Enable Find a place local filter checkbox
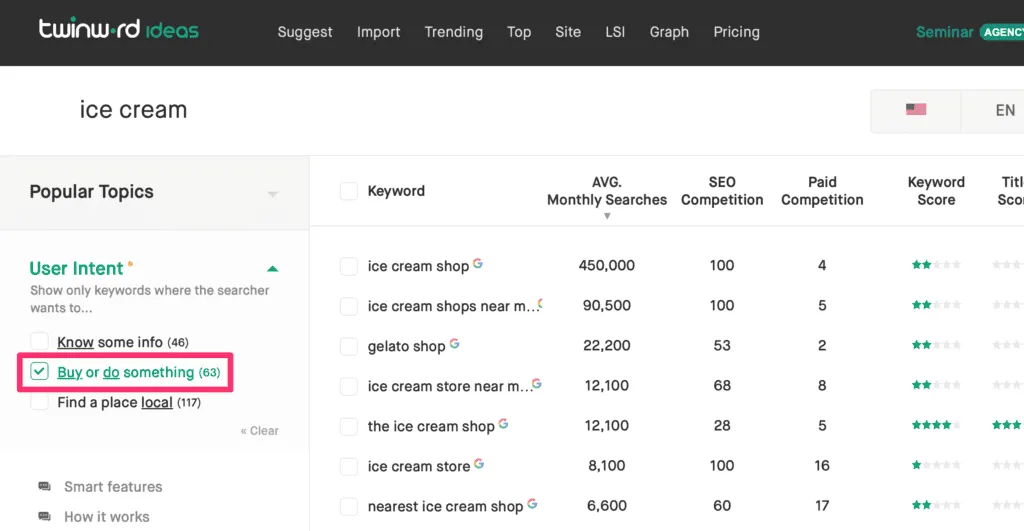The image size is (1024, 531). click(x=39, y=402)
